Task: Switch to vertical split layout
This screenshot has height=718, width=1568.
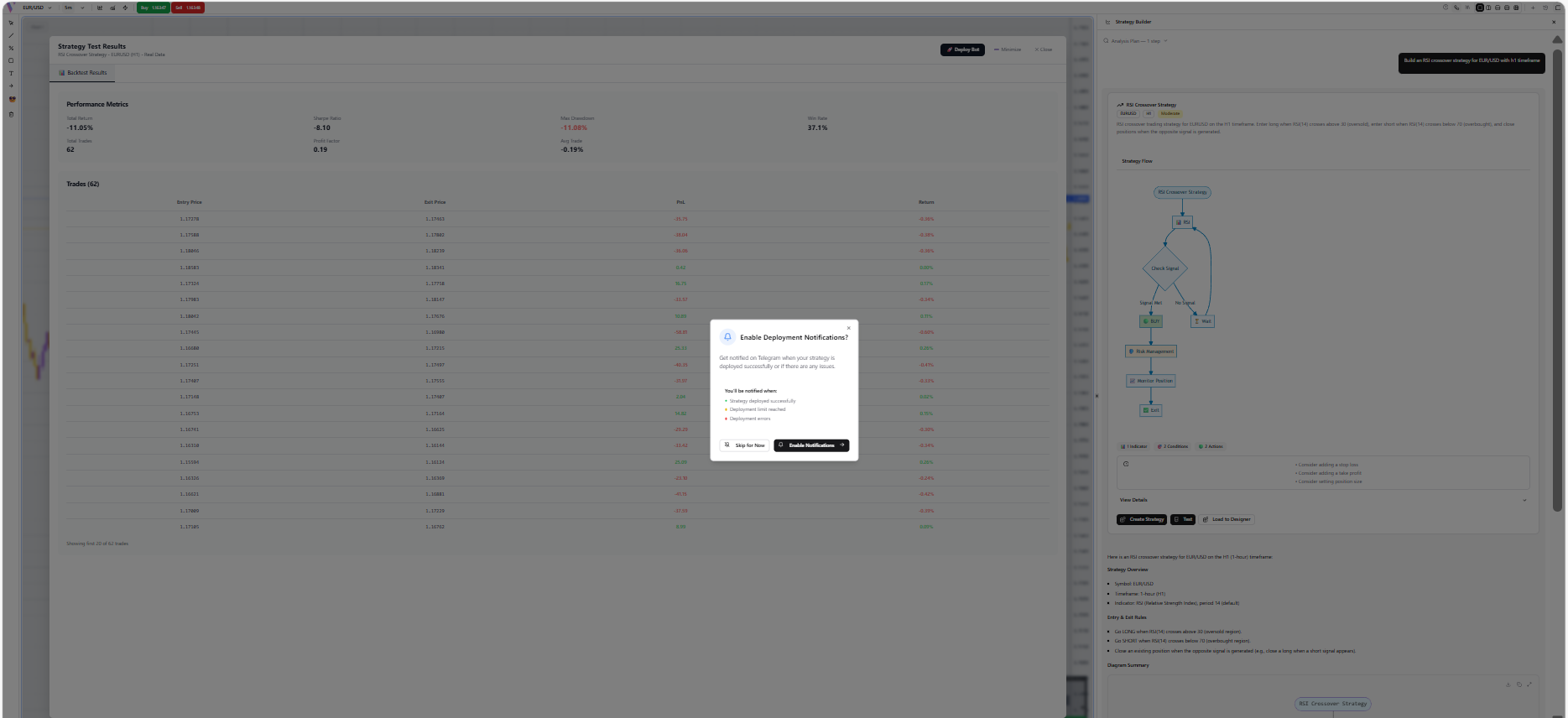Action: coord(1488,8)
